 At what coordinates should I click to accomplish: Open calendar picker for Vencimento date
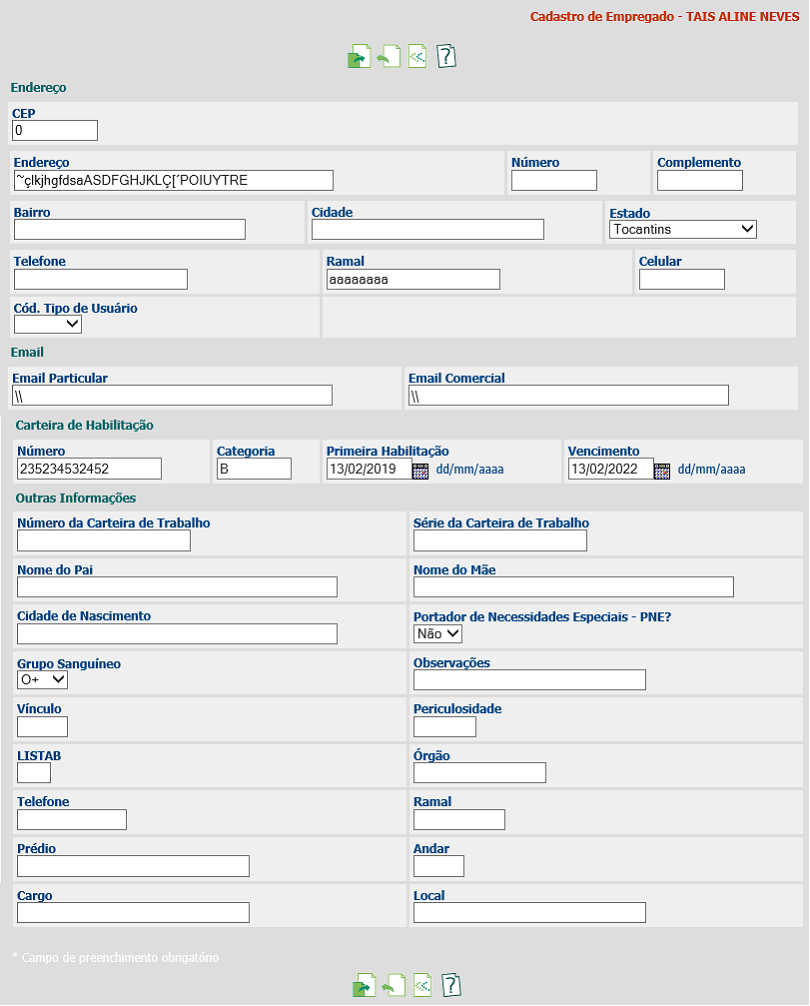(x=662, y=470)
